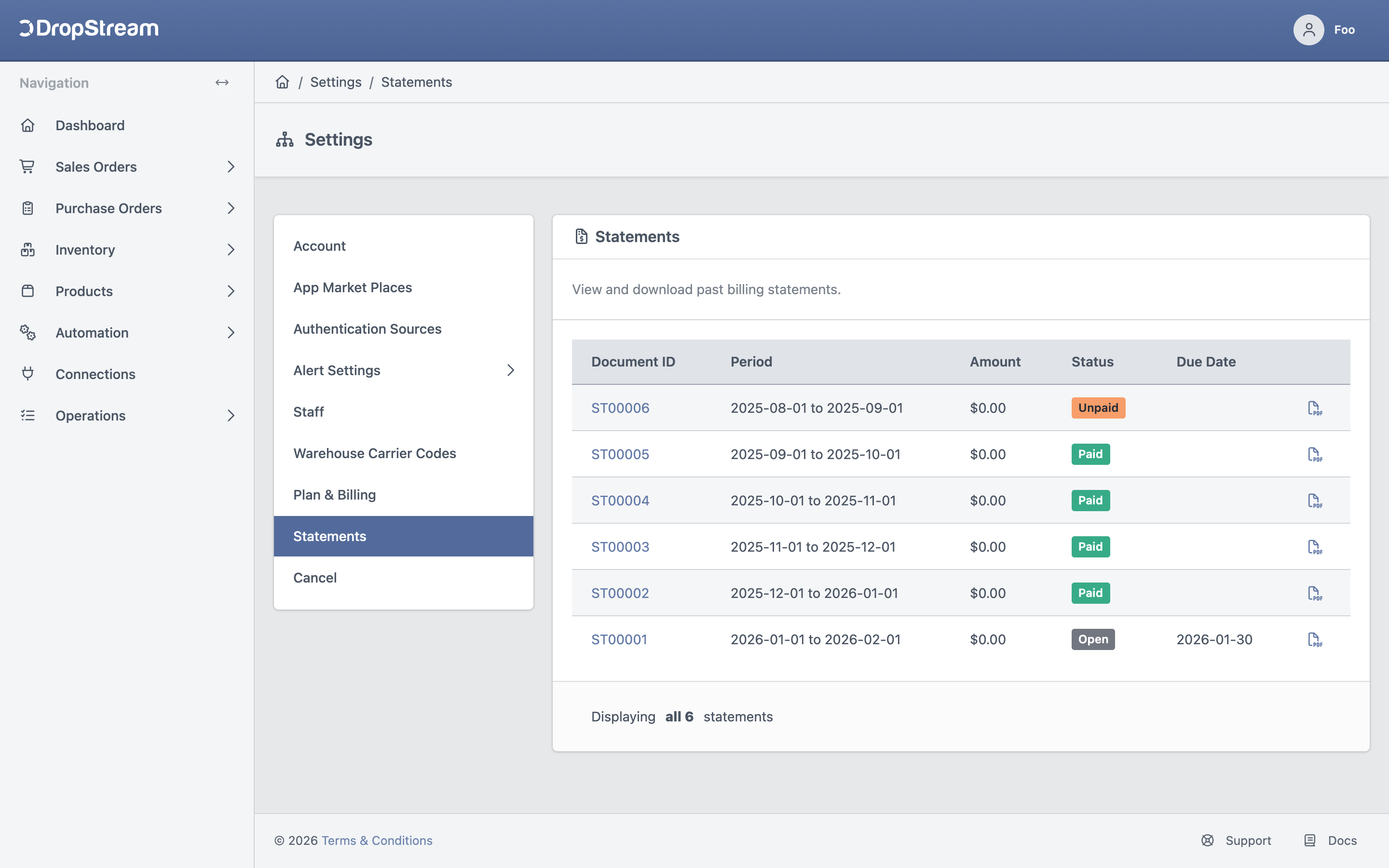Download PDF for statement ST00006

[1314, 408]
